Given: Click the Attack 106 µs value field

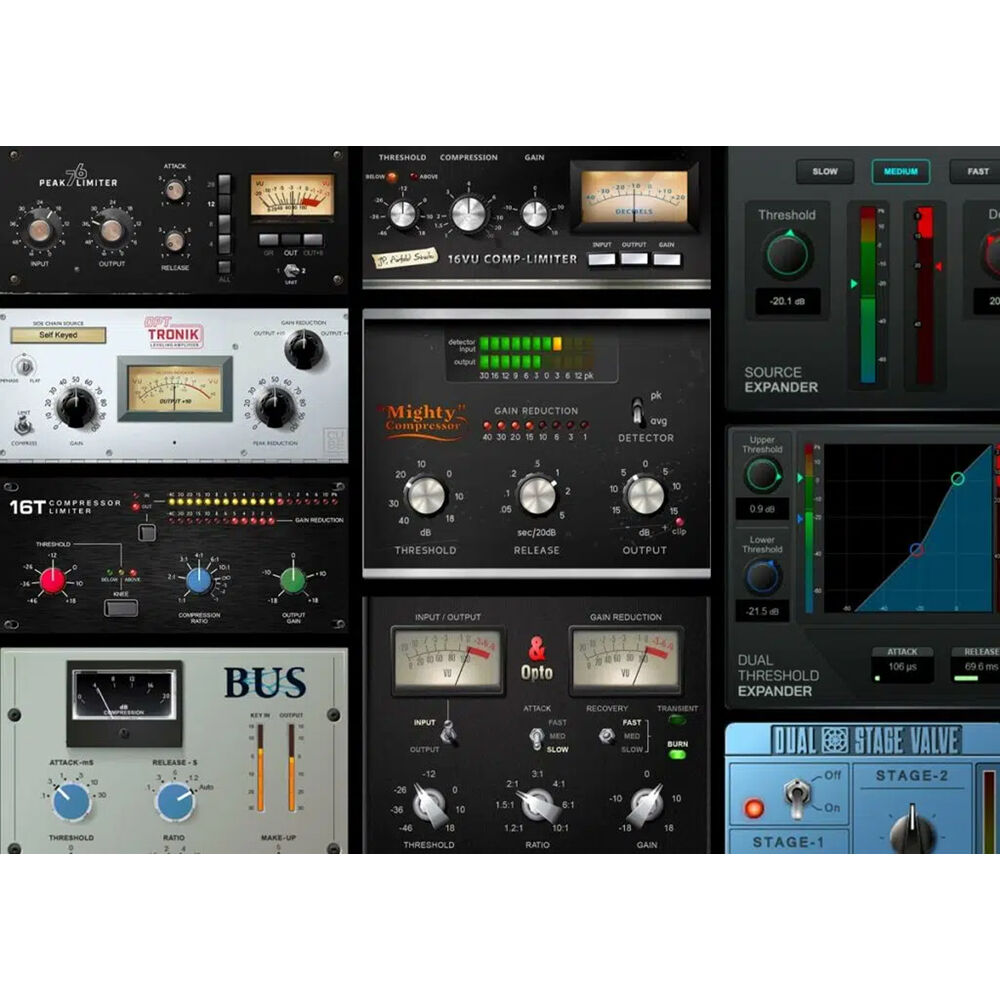Looking at the screenshot, I should pyautogui.click(x=902, y=667).
